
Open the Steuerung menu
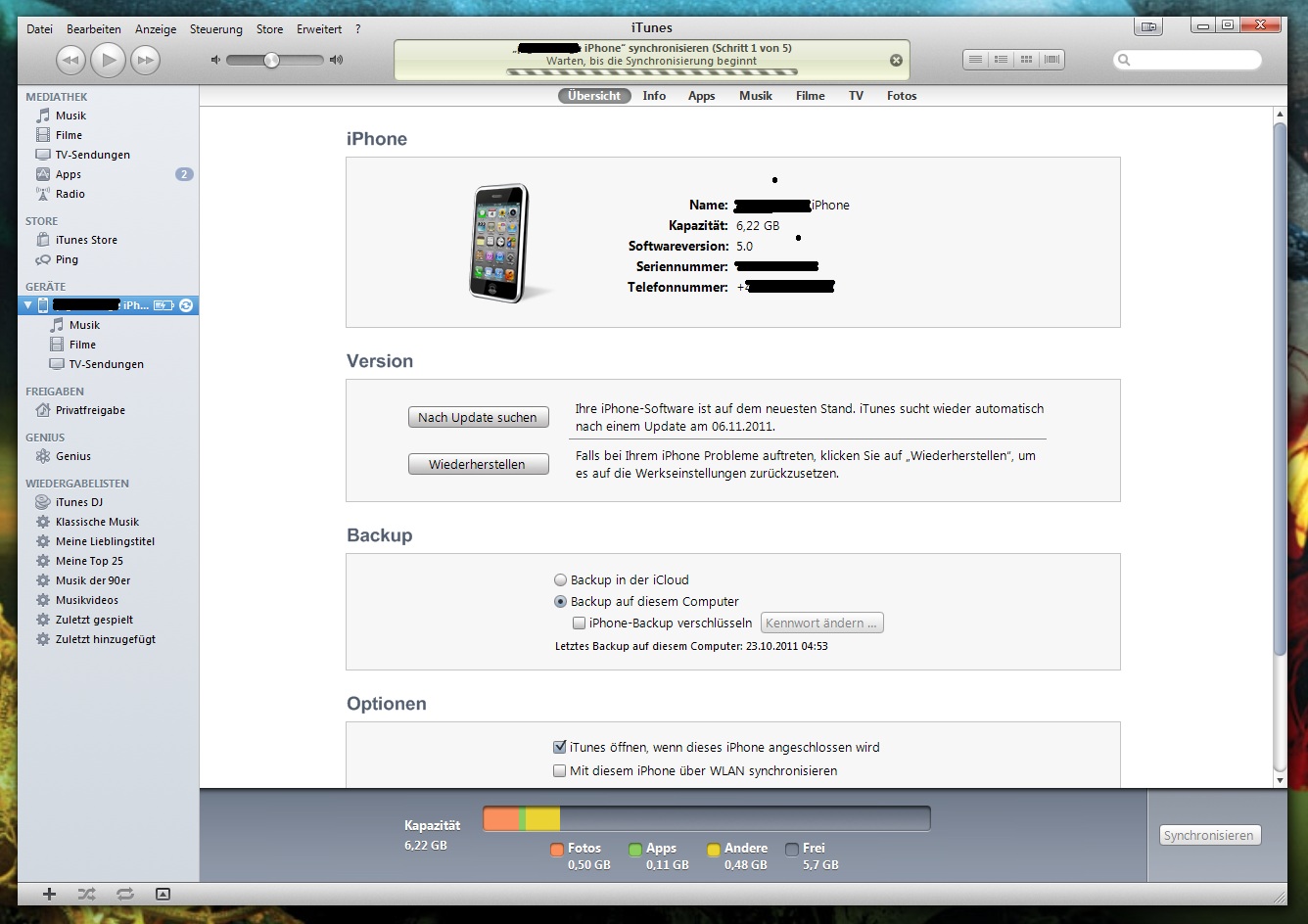215,29
